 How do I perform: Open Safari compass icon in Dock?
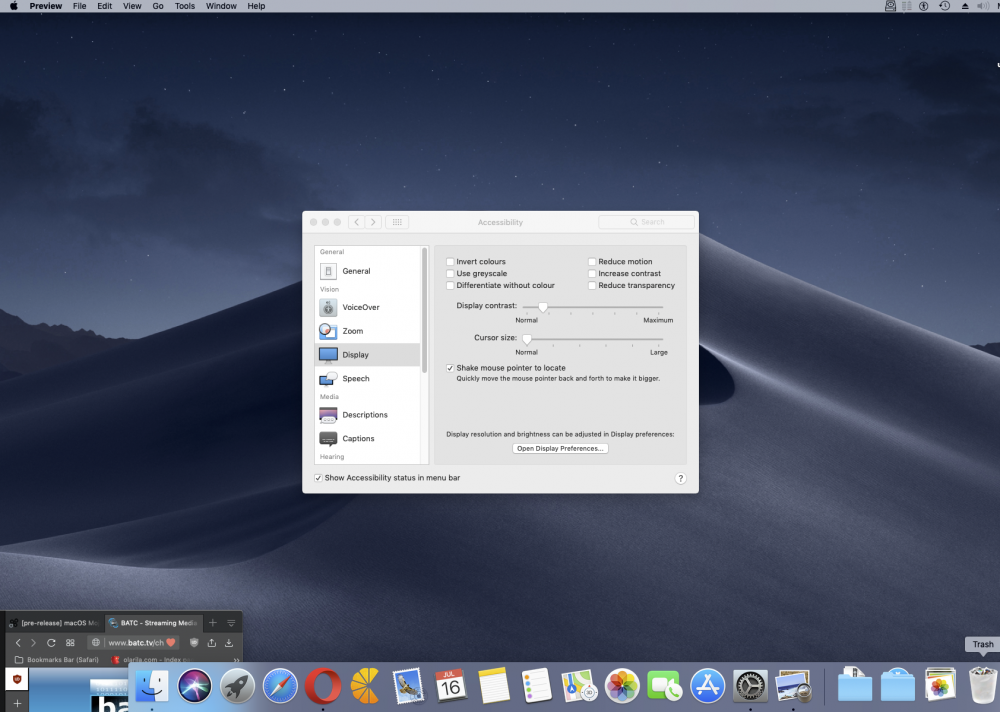(x=280, y=686)
